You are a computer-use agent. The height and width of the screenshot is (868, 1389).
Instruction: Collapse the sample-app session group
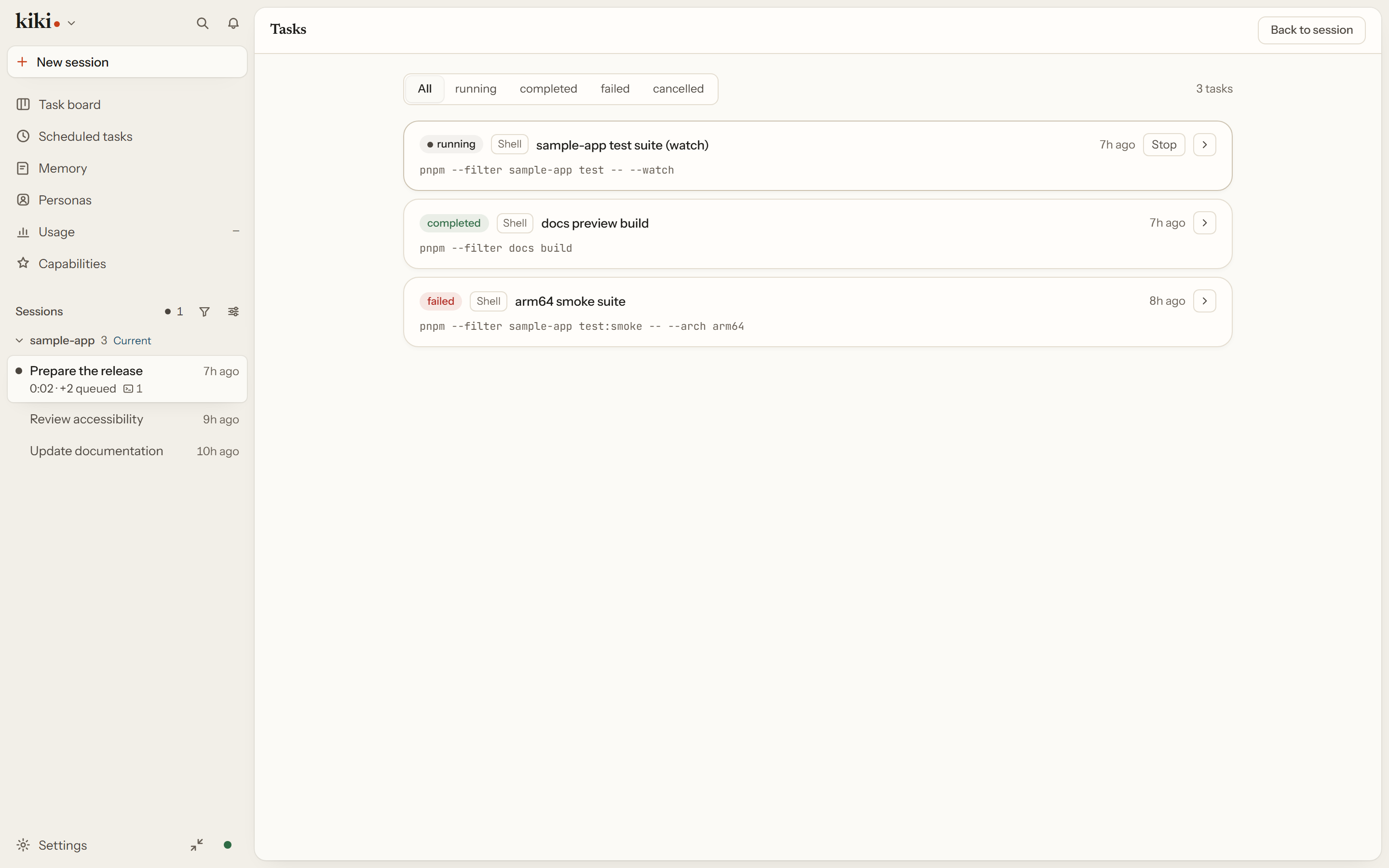click(x=19, y=340)
